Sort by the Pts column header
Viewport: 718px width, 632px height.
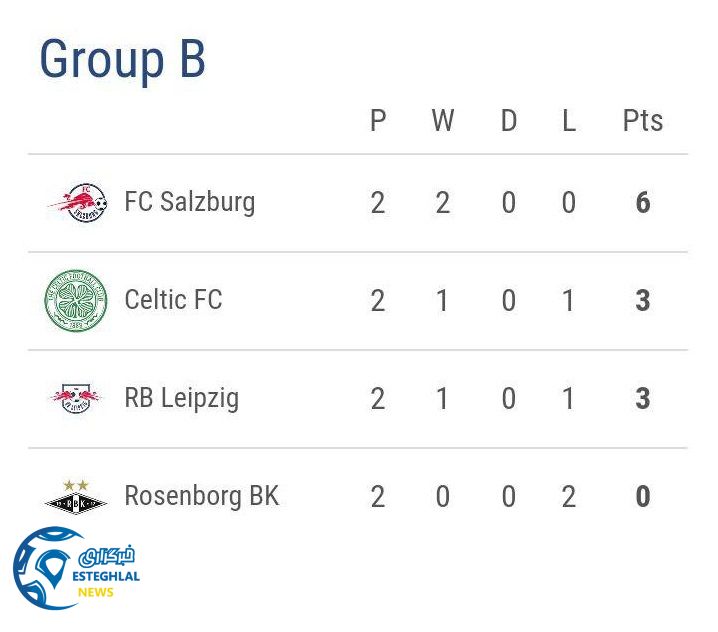point(642,121)
